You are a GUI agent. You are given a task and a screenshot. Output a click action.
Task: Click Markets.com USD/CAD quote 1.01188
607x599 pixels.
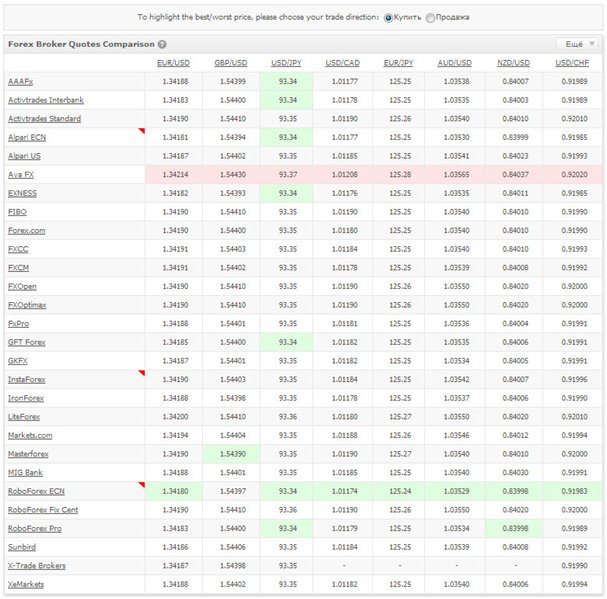345,436
